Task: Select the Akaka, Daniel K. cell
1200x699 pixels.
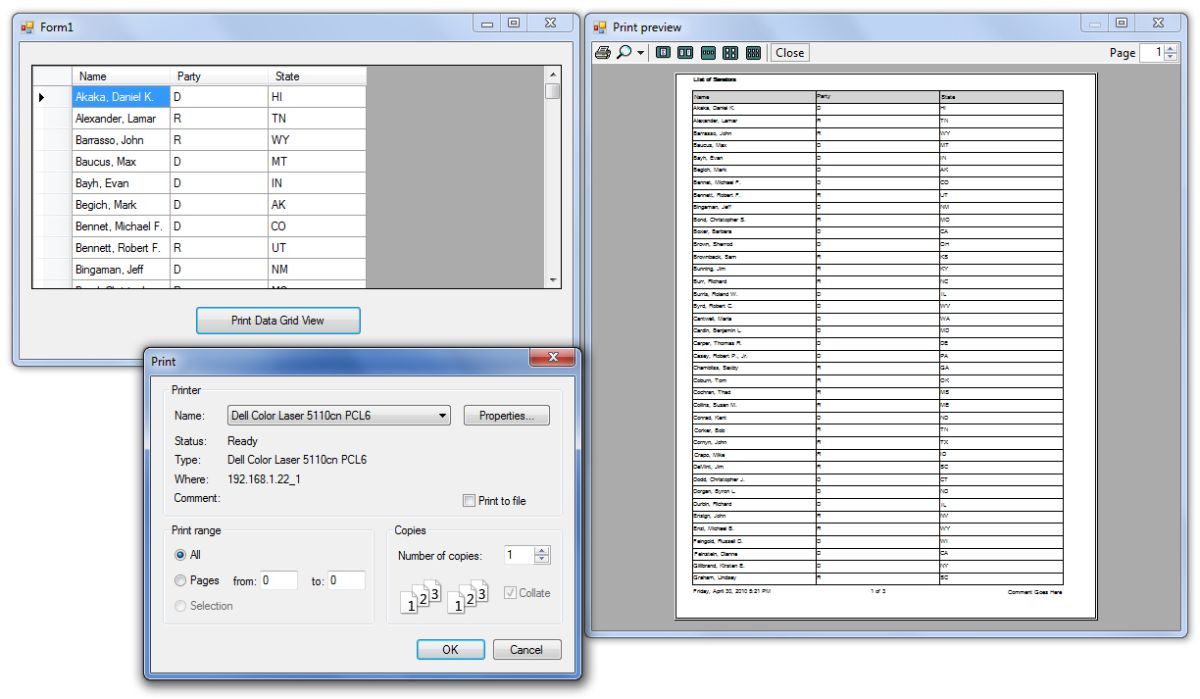Action: (x=120, y=97)
